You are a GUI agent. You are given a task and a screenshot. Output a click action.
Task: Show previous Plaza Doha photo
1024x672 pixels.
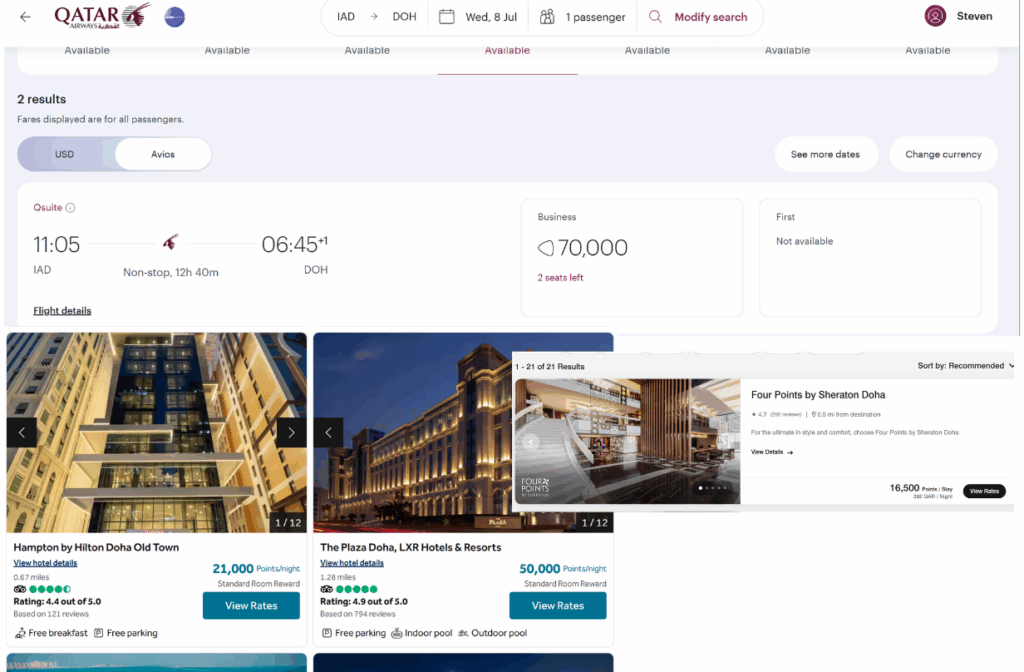coord(328,432)
